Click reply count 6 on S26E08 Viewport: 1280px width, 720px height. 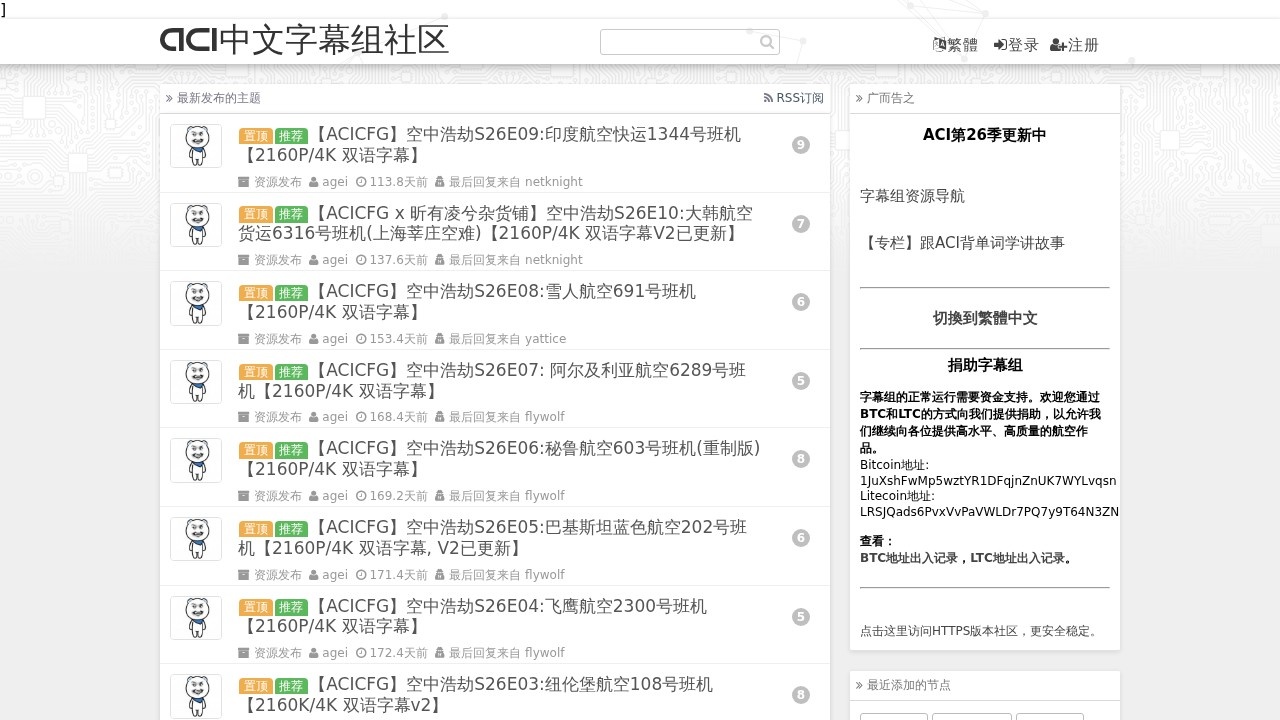(x=801, y=302)
